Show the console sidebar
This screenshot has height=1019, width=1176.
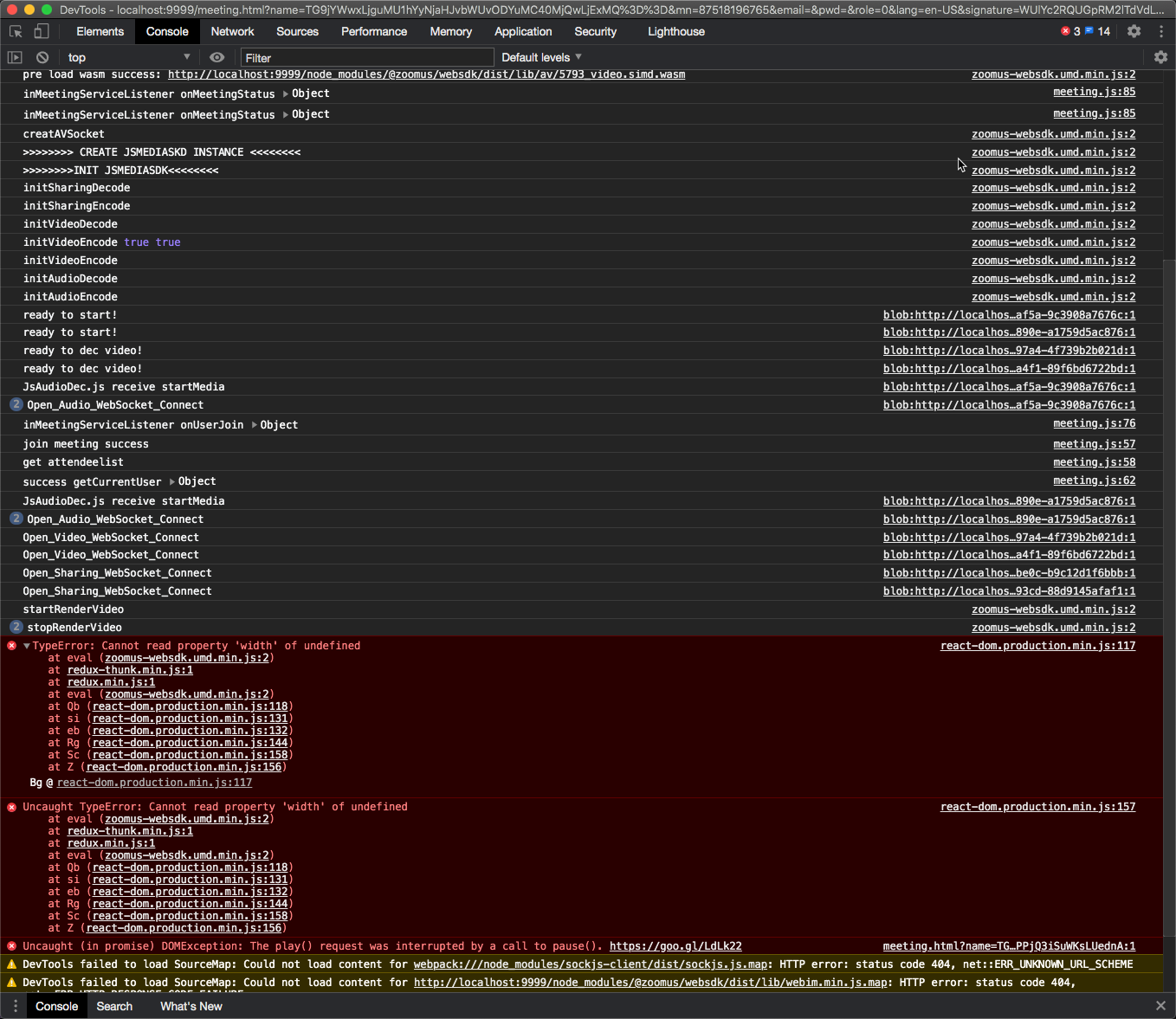[15, 57]
